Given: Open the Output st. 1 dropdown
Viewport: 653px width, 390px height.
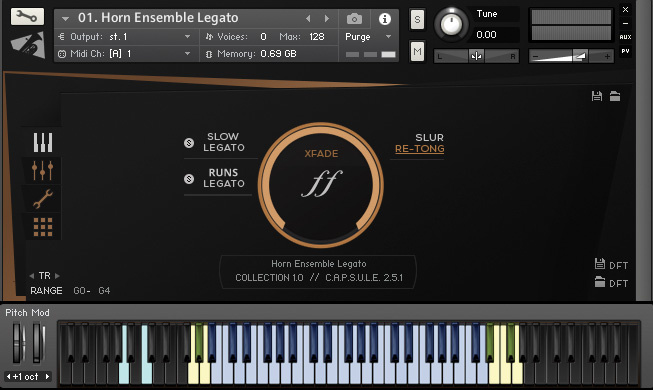Looking at the screenshot, I should pyautogui.click(x=187, y=37).
